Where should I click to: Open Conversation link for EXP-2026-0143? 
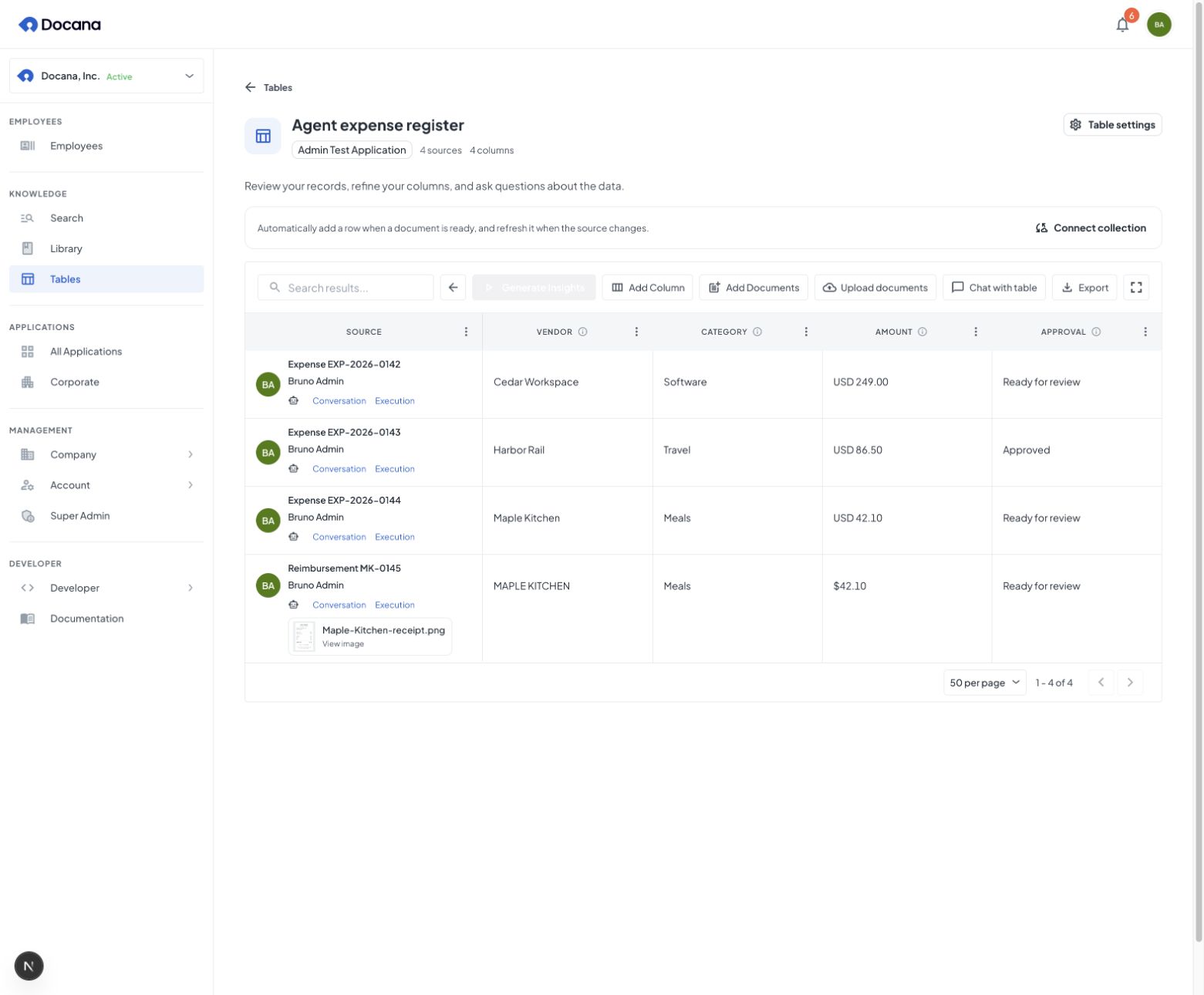click(x=339, y=469)
